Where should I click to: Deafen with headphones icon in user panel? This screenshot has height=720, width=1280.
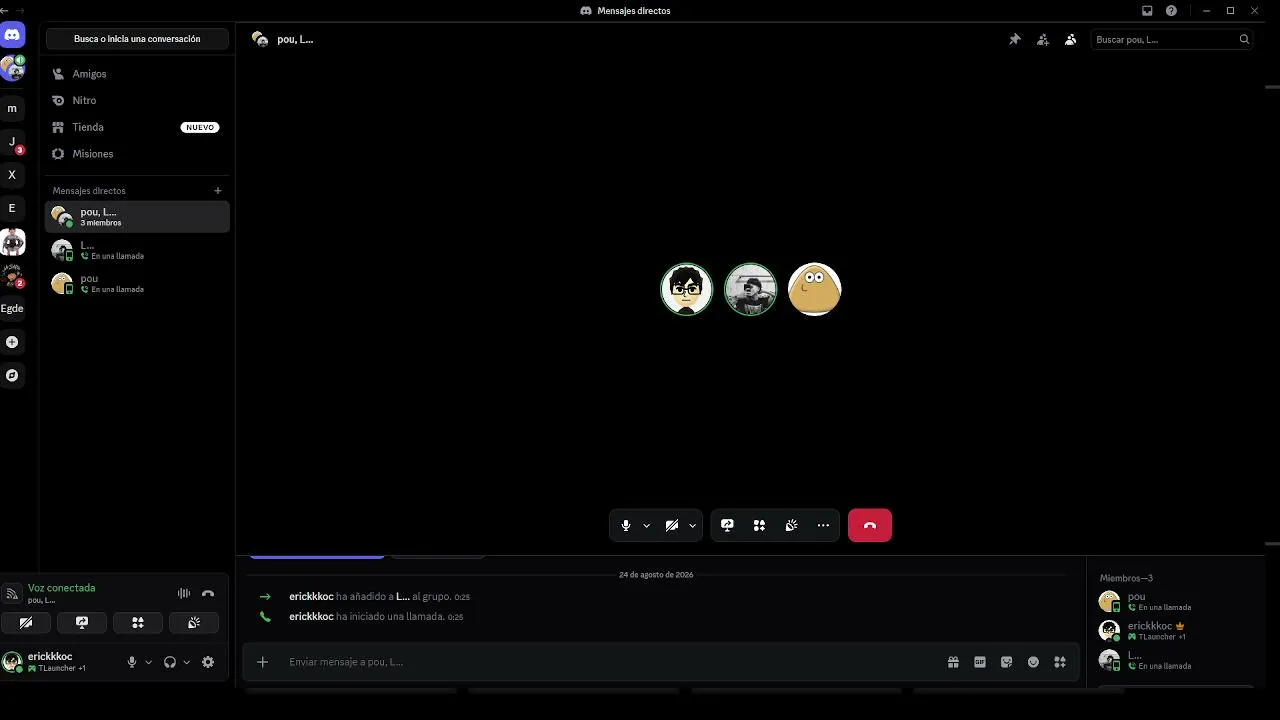[170, 662]
